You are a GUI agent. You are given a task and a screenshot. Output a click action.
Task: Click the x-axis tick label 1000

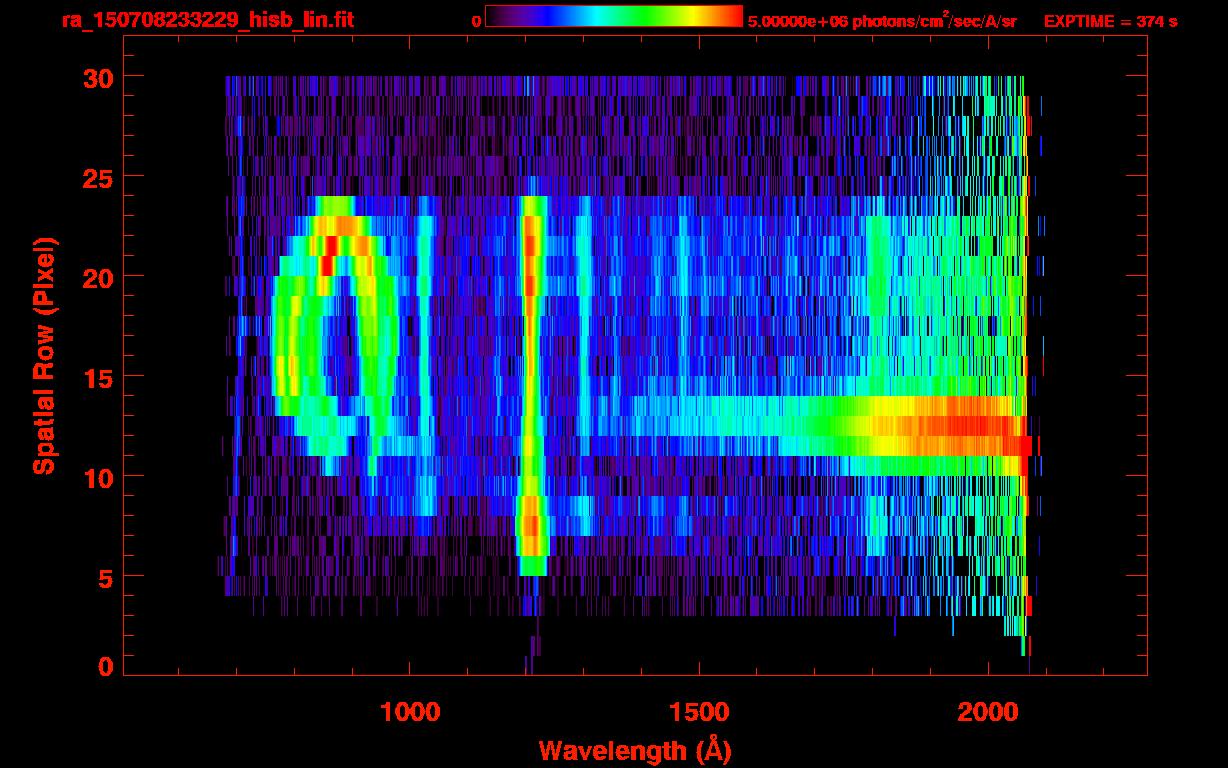pos(410,712)
